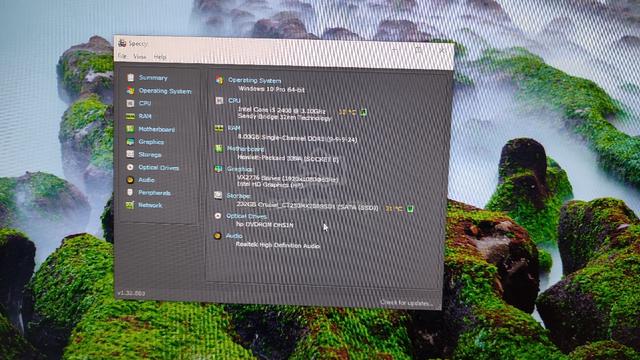This screenshot has height=360, width=640.
Task: Click the CPU chip icon in the sidebar
Action: click(130, 103)
